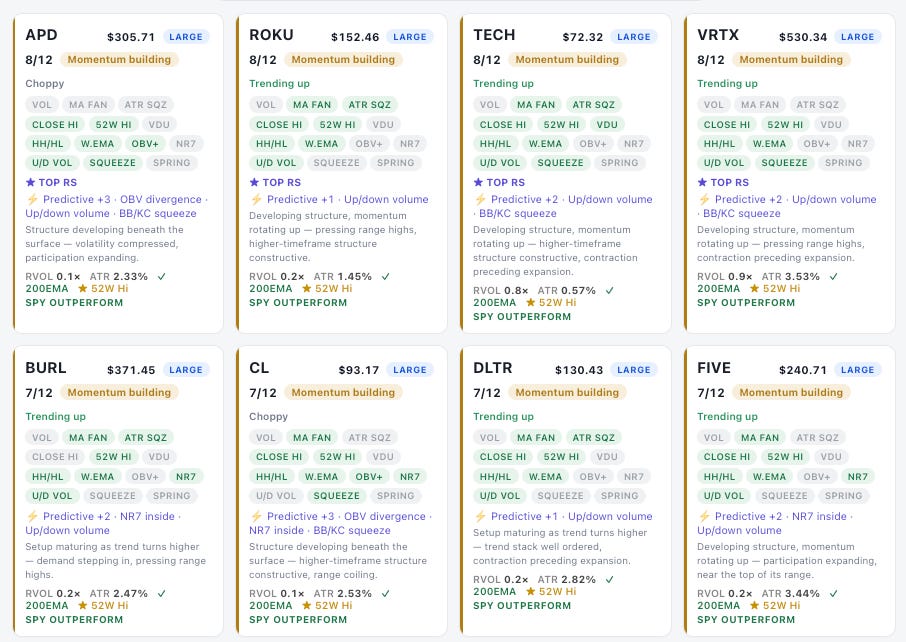The height and width of the screenshot is (642, 906).
Task: Click the ATR checkmark on VRTX card
Action: [833, 276]
